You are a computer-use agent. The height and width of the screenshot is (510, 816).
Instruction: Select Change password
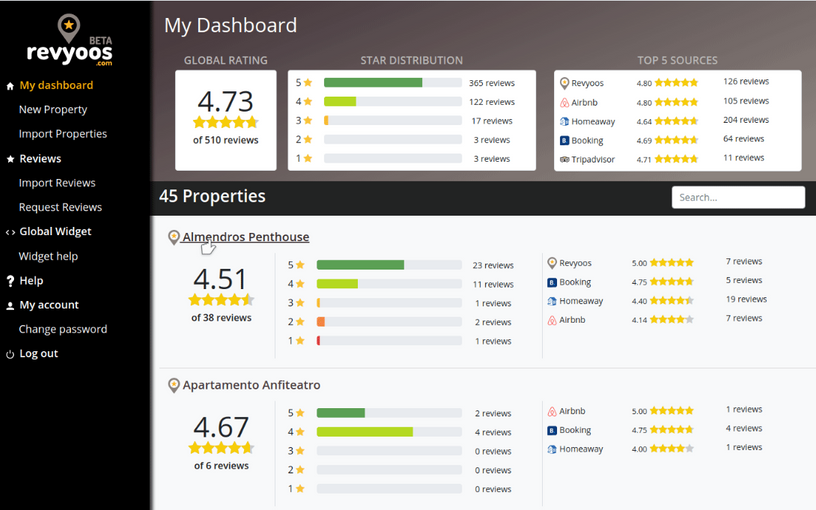pyautogui.click(x=63, y=329)
